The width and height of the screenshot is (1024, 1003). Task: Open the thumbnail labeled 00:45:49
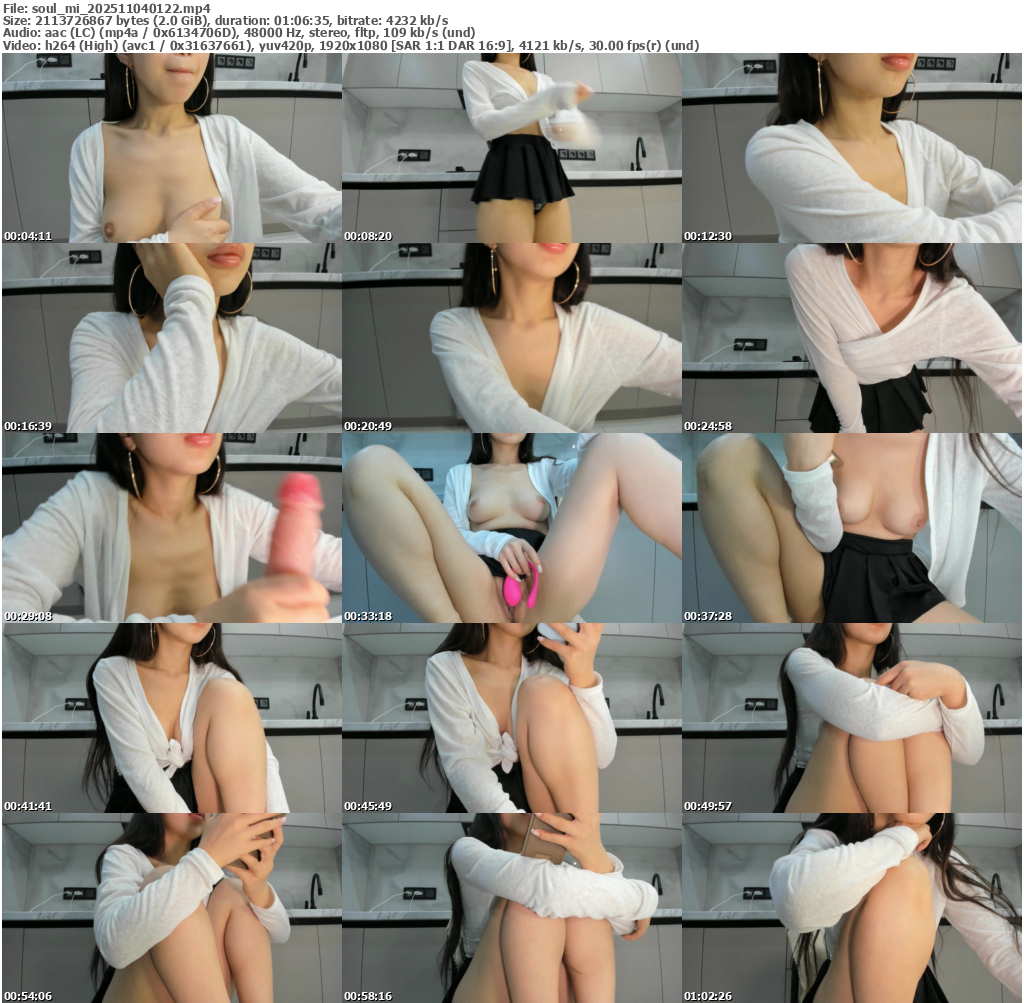(511, 718)
